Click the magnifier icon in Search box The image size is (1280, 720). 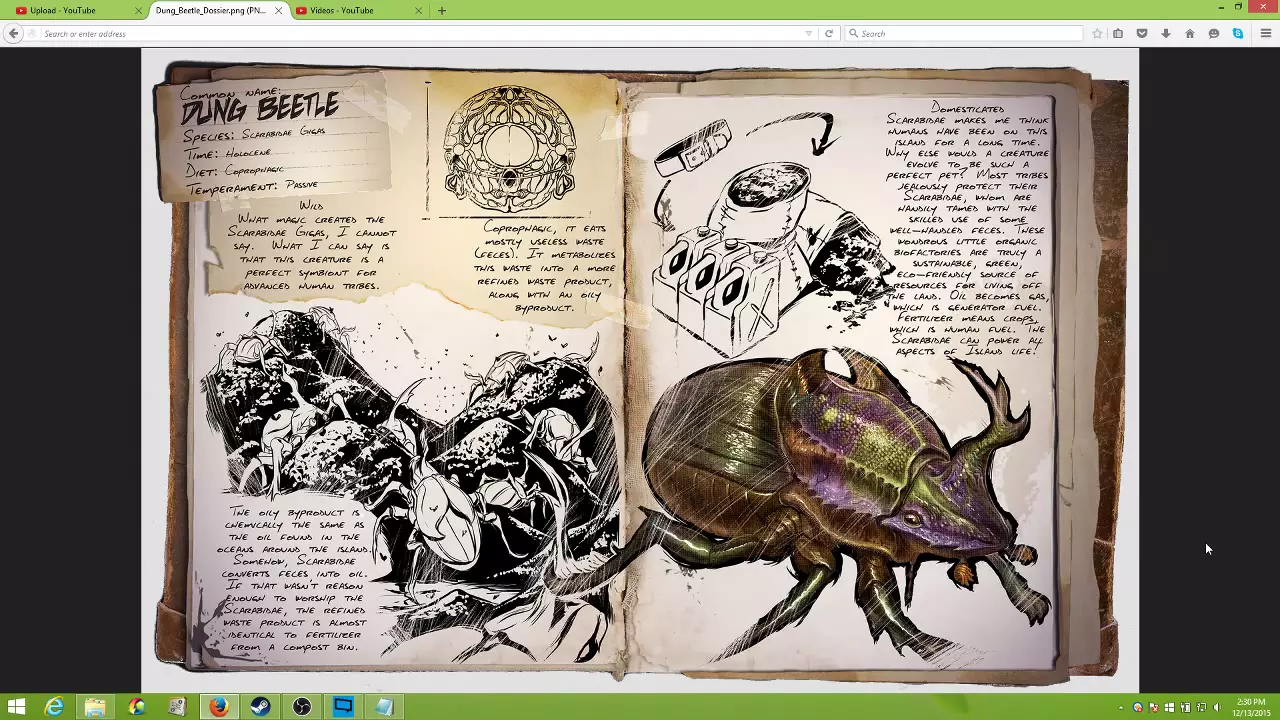coord(853,34)
